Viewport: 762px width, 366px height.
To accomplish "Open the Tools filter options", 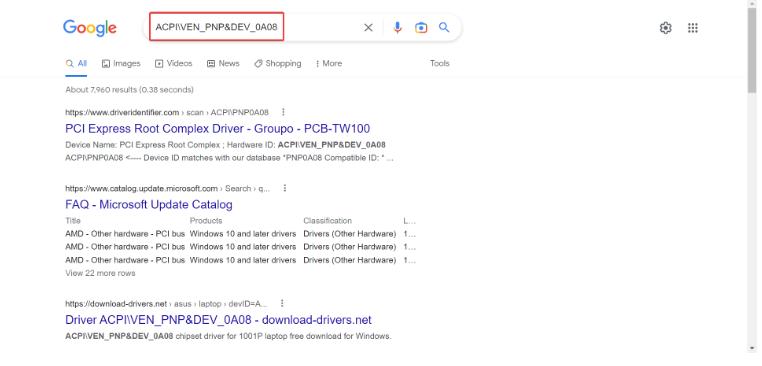I will [x=440, y=63].
